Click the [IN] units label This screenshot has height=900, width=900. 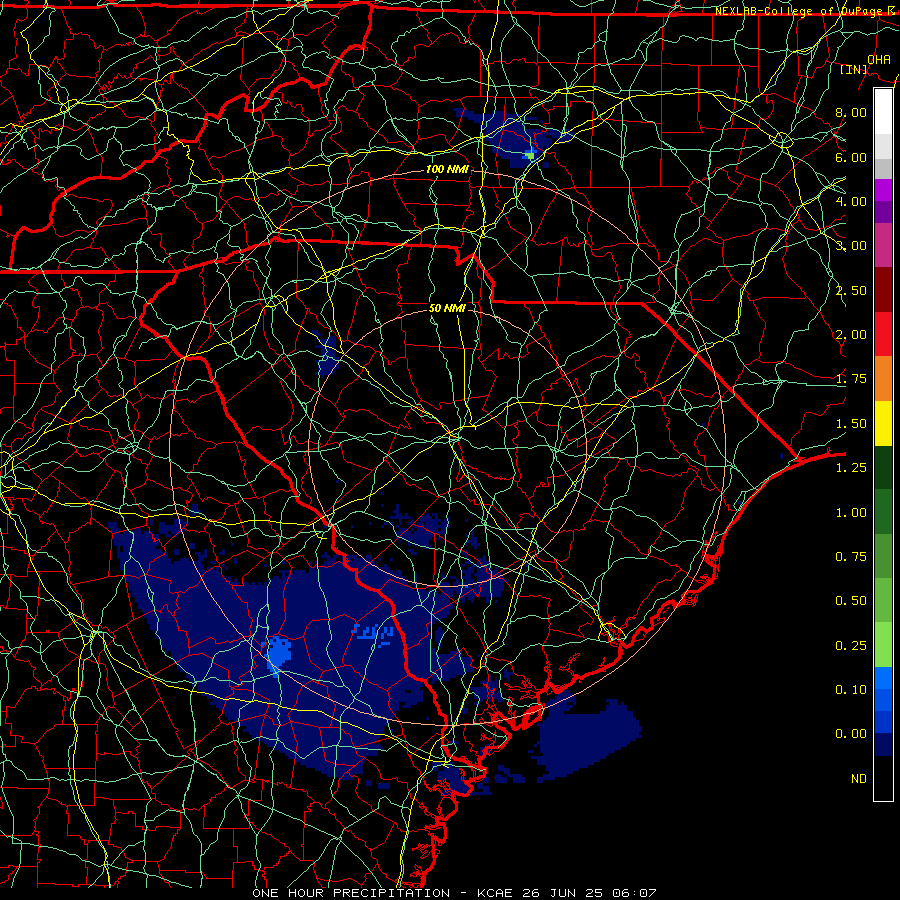click(x=854, y=69)
